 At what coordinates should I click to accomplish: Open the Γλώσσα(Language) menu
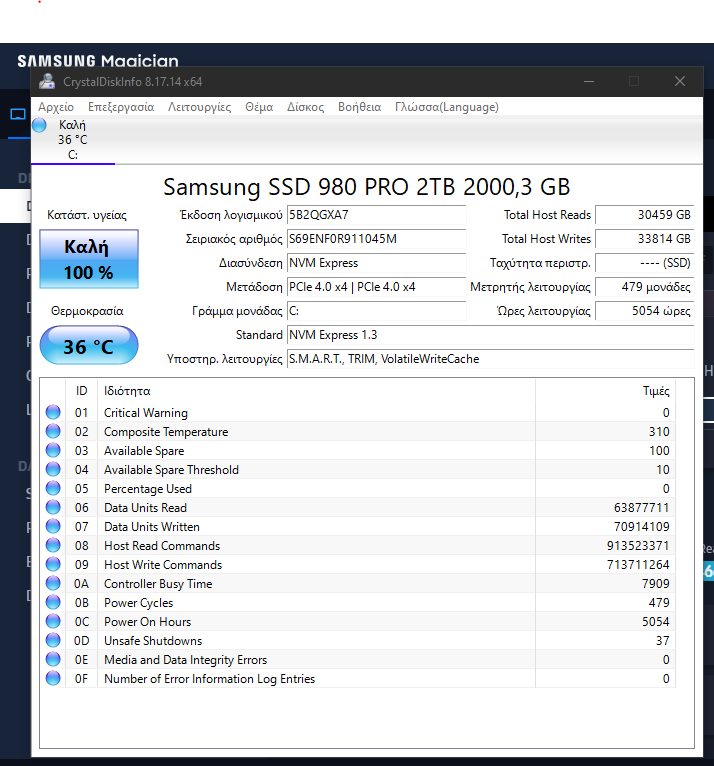click(x=447, y=107)
